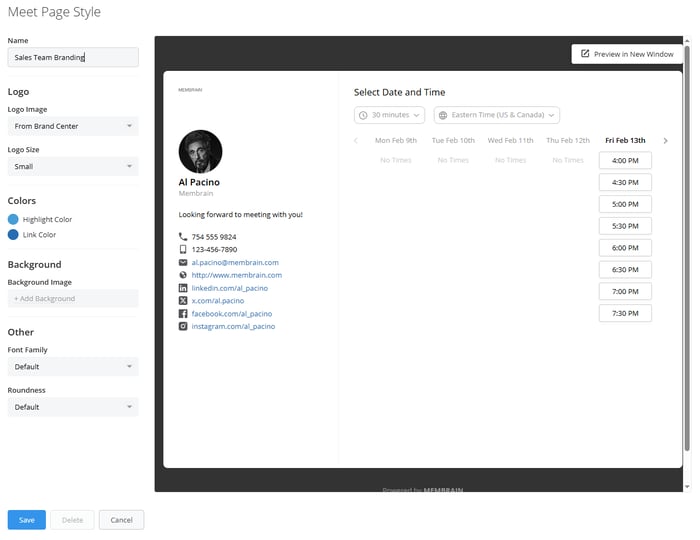
Task: Click the Instagram icon
Action: pyautogui.click(x=183, y=326)
